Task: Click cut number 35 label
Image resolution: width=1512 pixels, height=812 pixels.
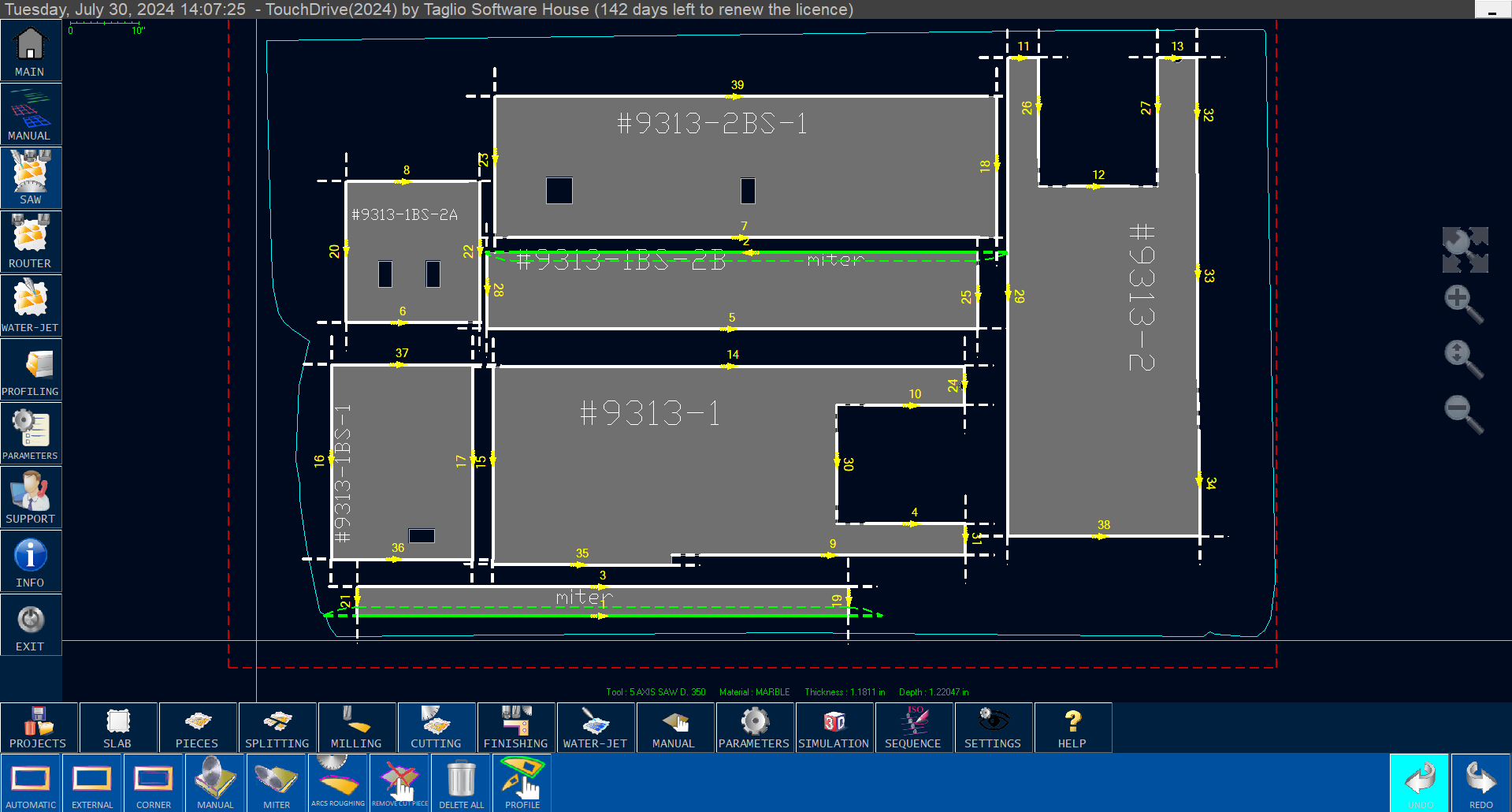Action: pos(582,553)
